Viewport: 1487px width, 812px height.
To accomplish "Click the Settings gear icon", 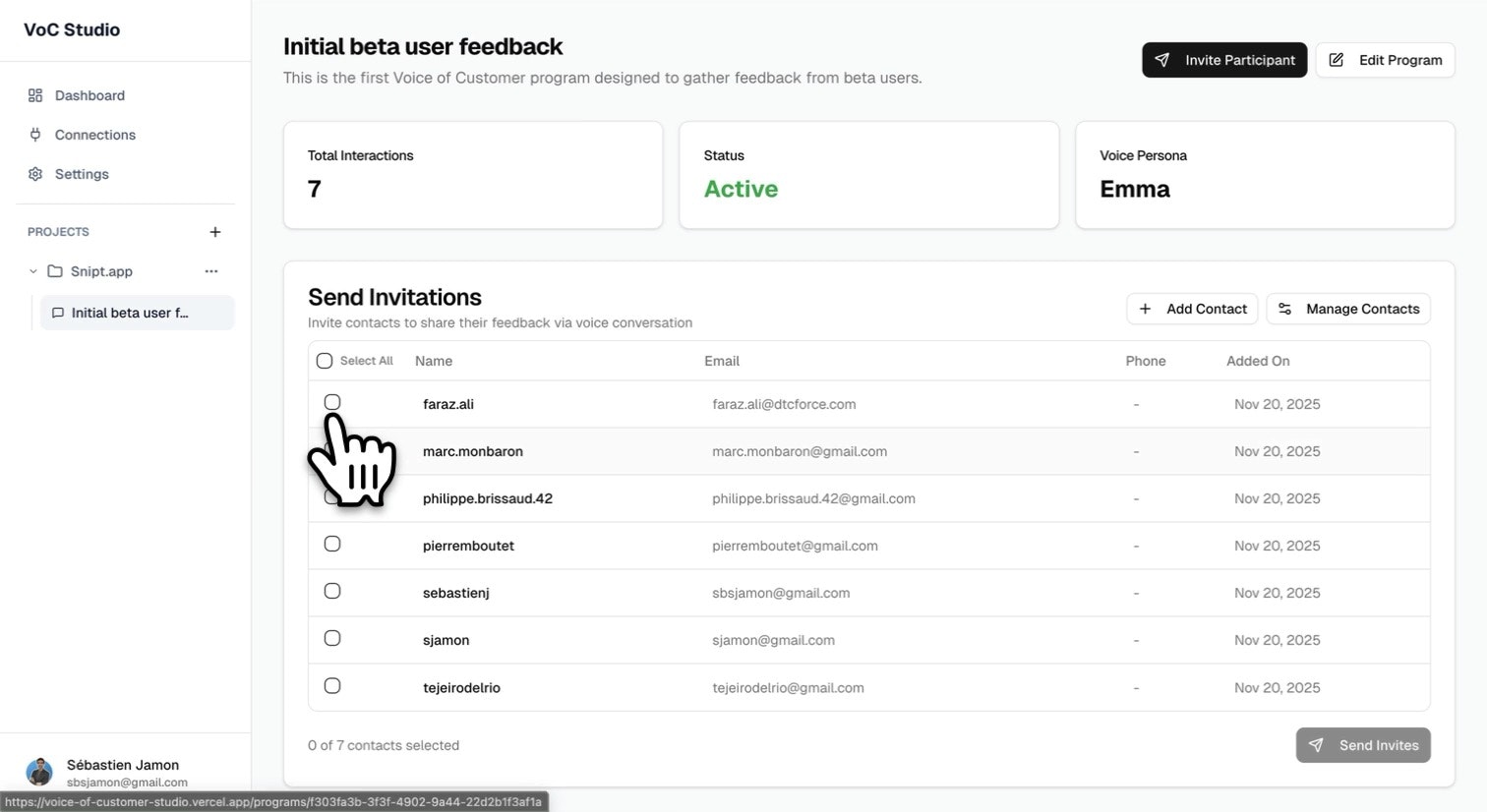I will [35, 174].
